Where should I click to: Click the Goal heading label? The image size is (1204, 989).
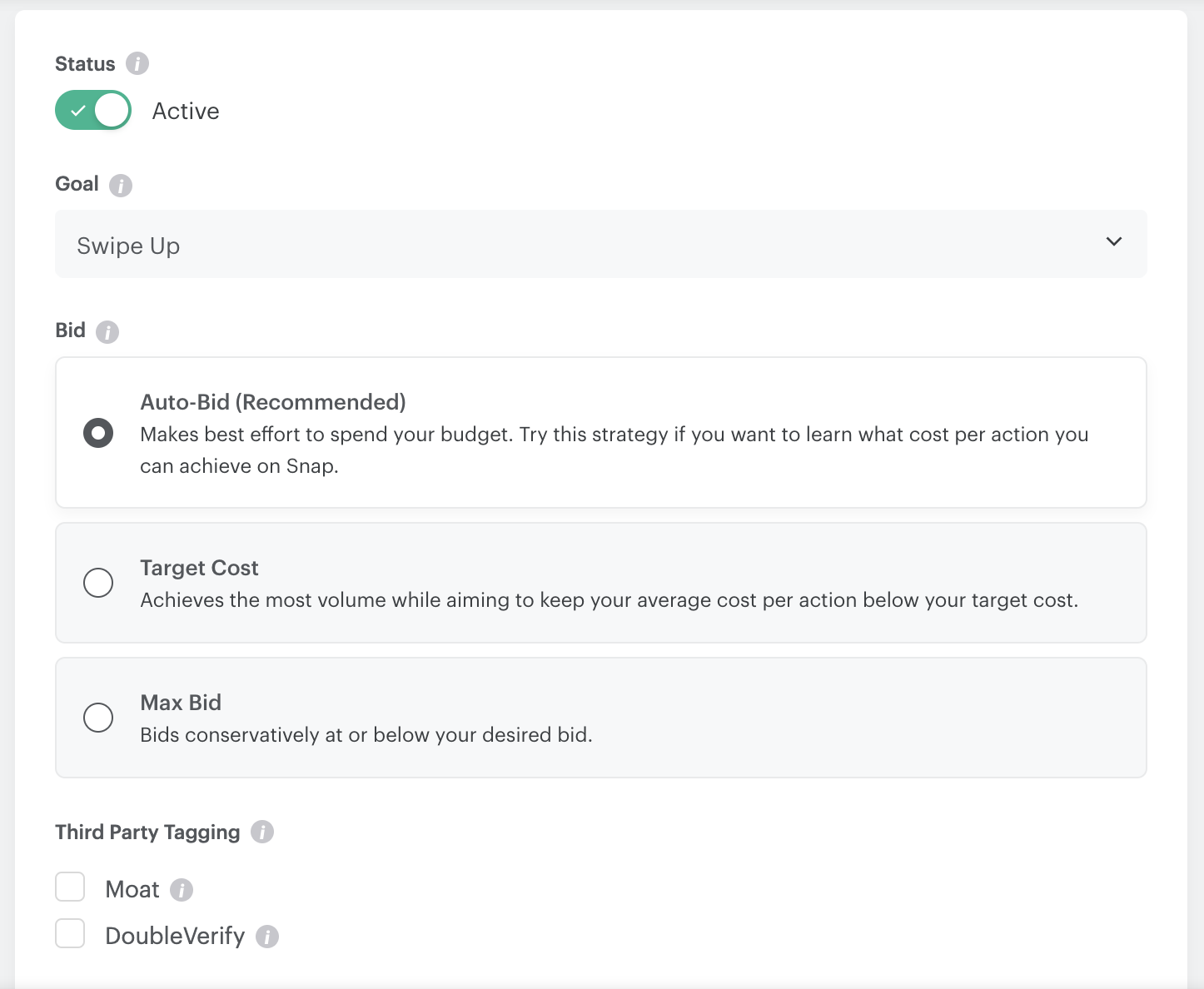77,184
